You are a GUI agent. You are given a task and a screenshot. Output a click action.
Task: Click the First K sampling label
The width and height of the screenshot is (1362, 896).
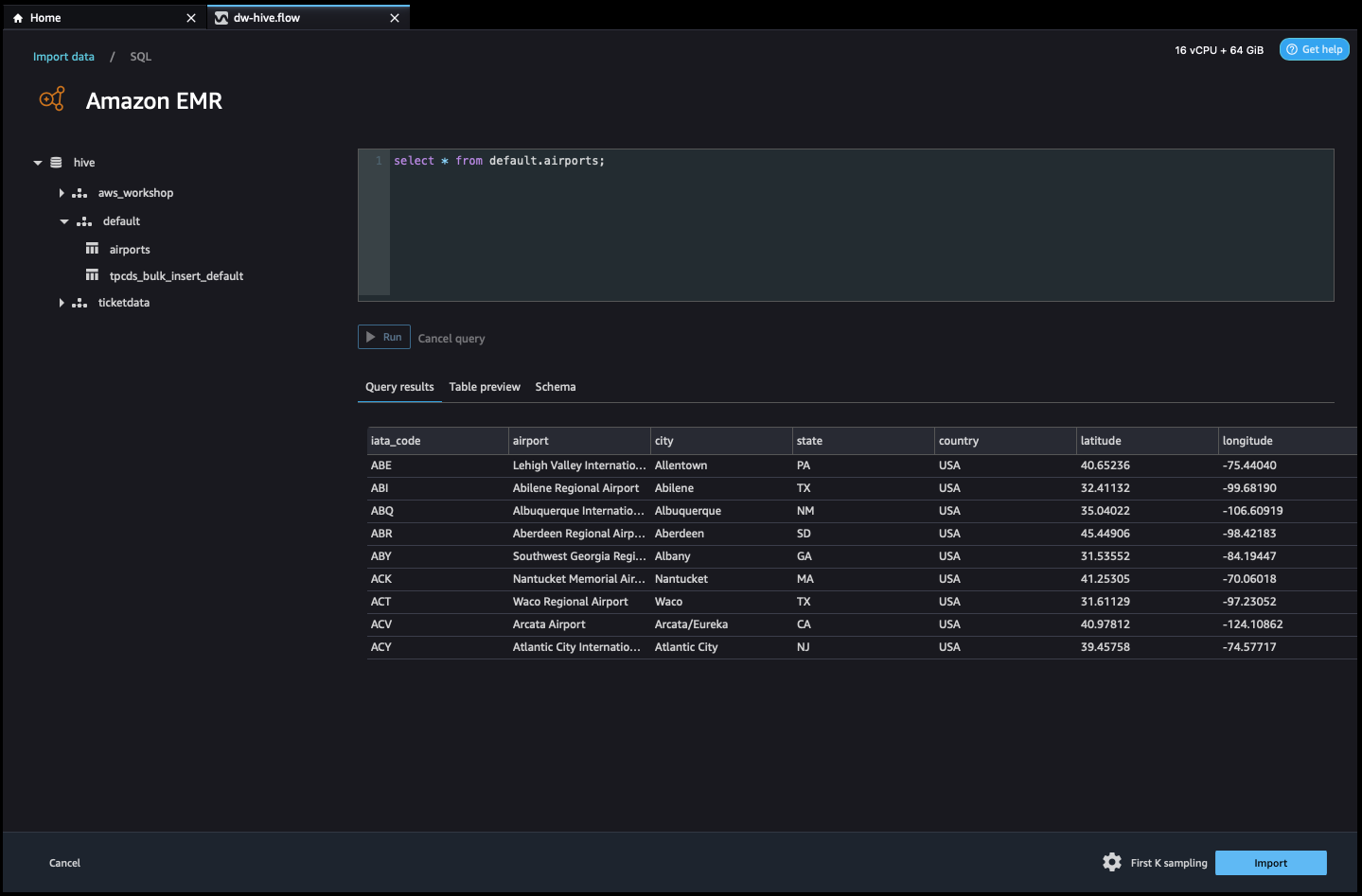pos(1169,863)
